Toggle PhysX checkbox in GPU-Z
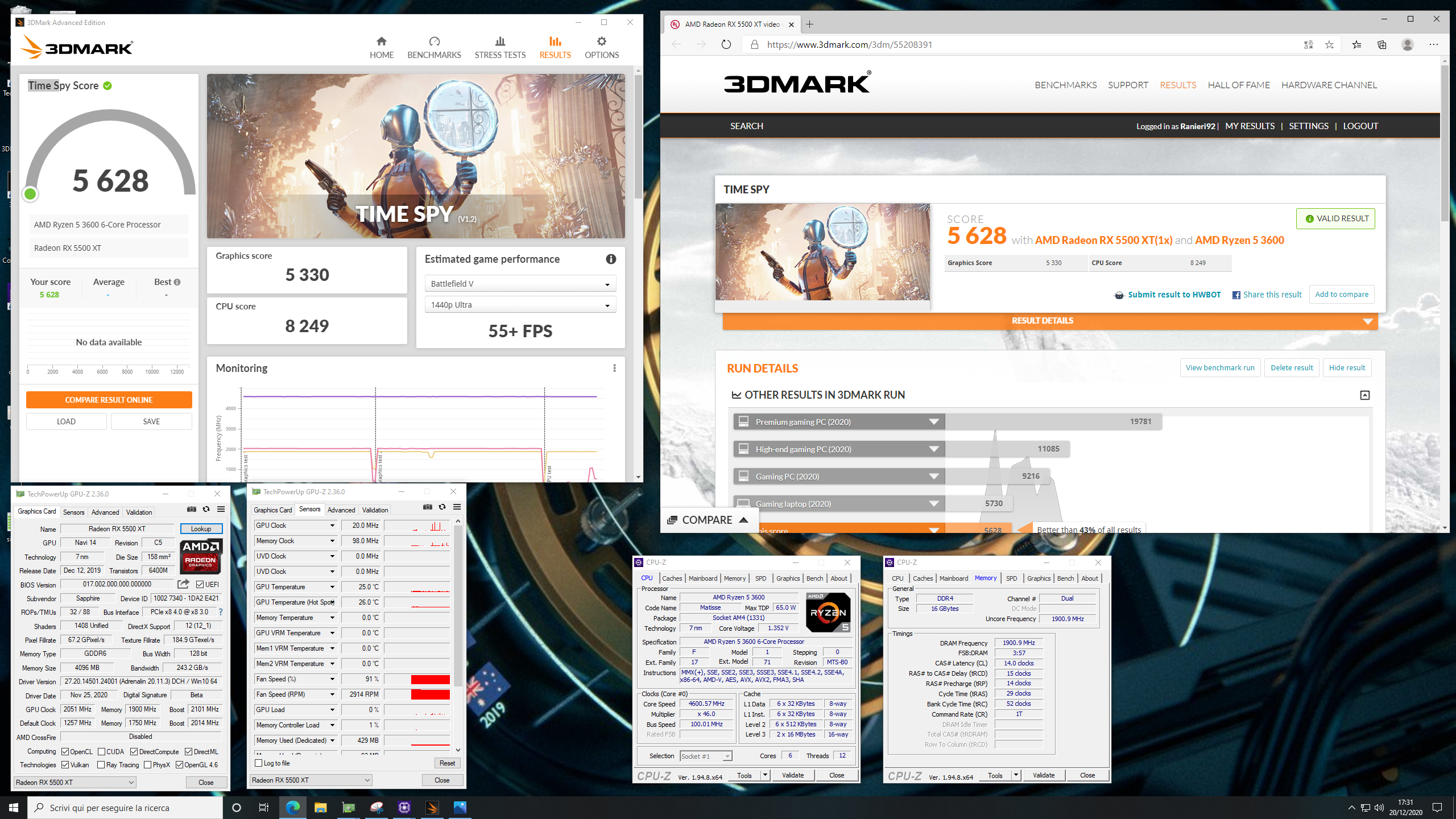This screenshot has height=819, width=1456. point(148,765)
